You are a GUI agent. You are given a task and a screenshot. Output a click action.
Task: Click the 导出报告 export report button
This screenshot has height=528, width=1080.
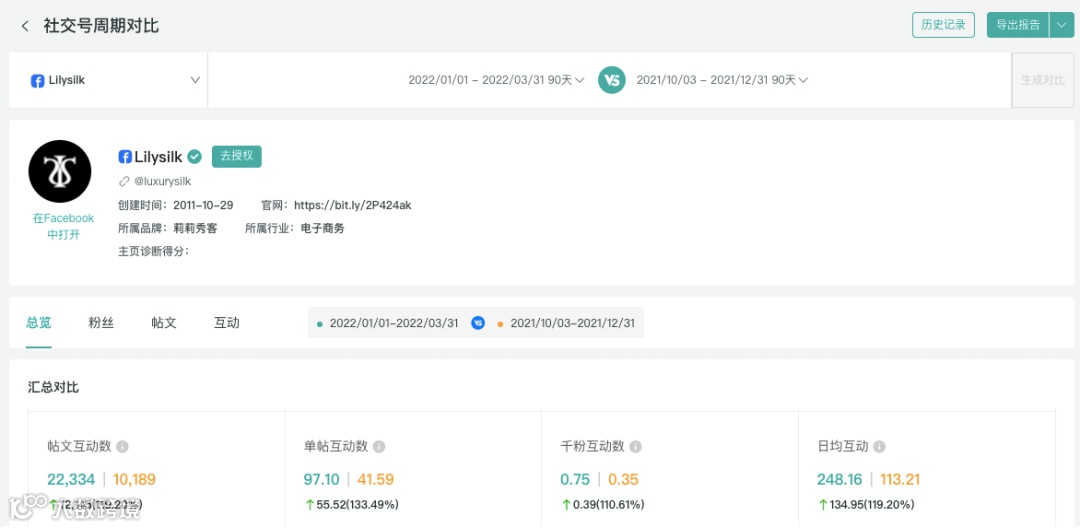(x=1018, y=25)
